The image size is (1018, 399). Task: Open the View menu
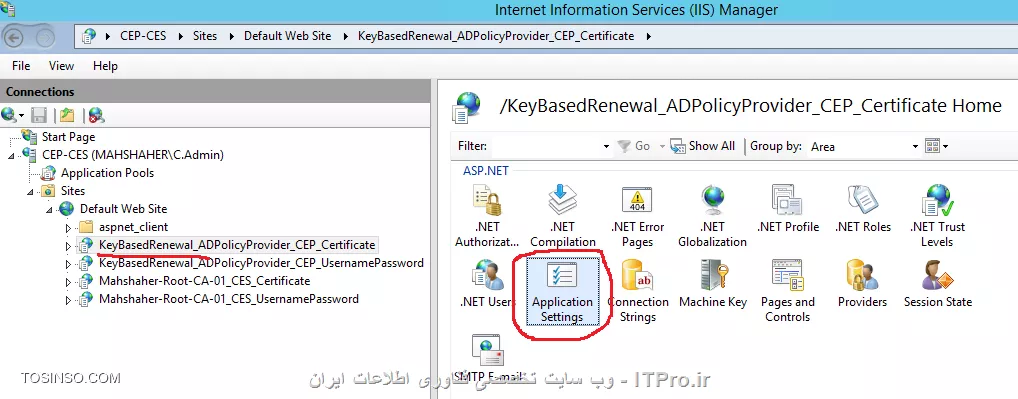(x=61, y=66)
